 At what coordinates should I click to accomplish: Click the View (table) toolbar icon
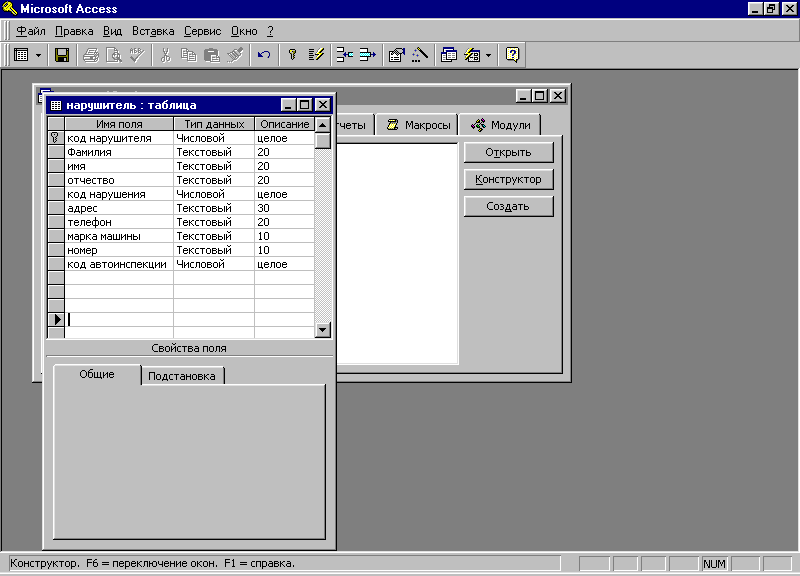click(21, 55)
